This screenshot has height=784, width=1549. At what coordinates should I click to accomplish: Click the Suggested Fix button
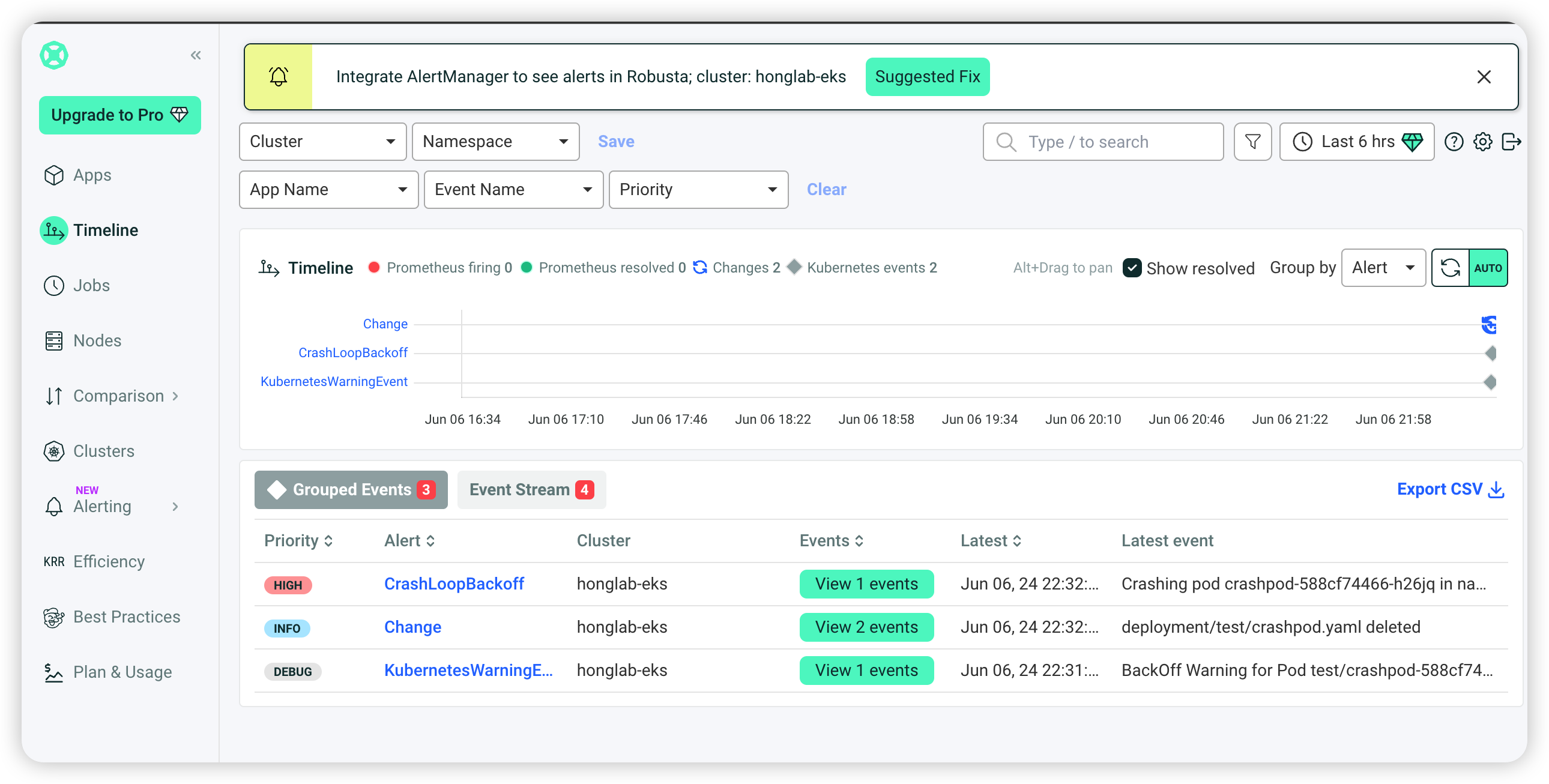point(927,77)
